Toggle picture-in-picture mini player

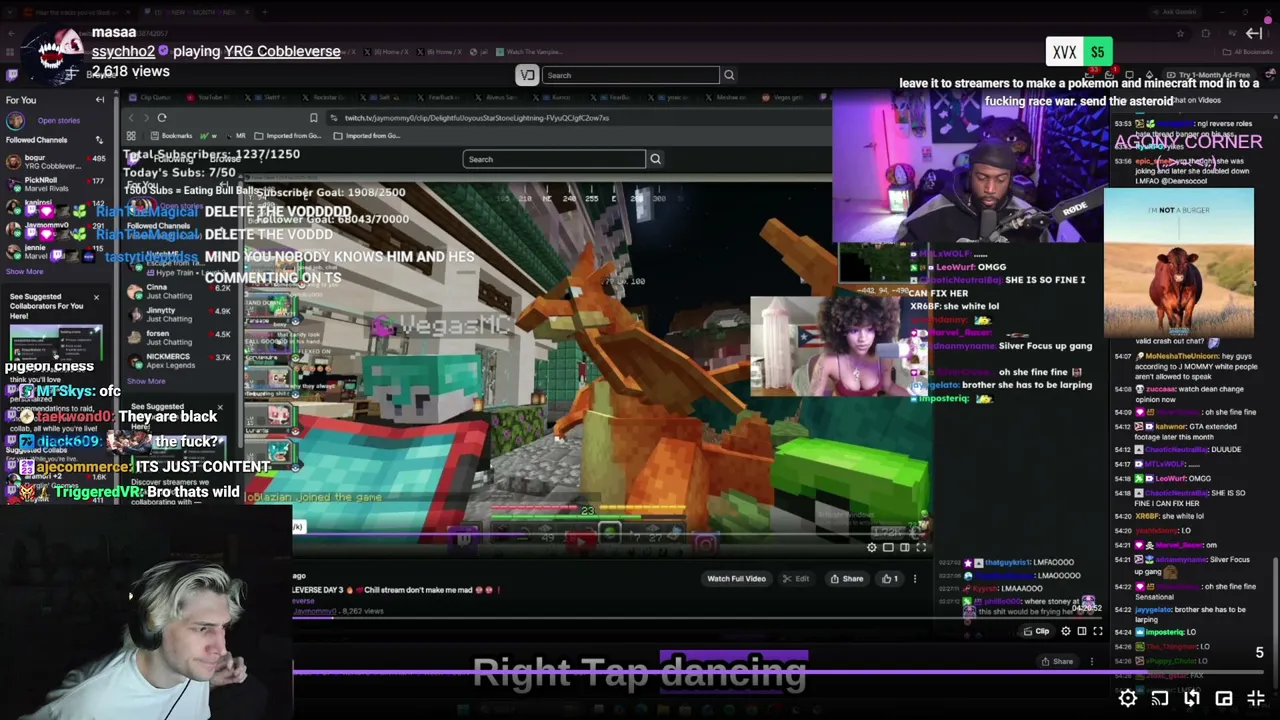pos(1224,699)
